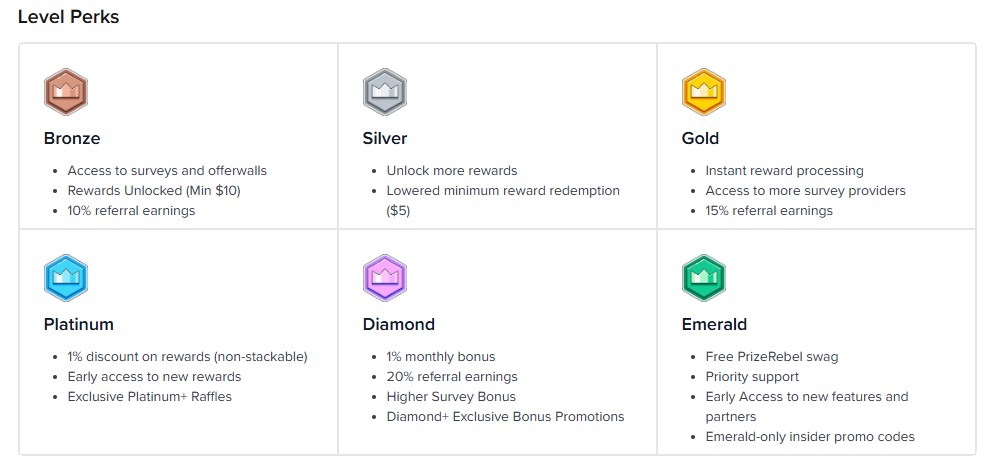Select the Emerald level heading
Image resolution: width=992 pixels, height=466 pixels.
coord(714,324)
